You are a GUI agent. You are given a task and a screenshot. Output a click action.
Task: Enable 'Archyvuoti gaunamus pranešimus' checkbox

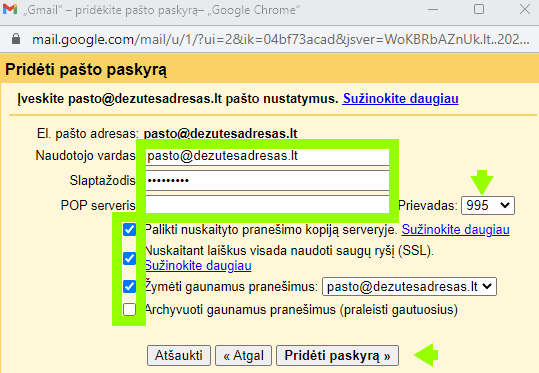(x=129, y=309)
